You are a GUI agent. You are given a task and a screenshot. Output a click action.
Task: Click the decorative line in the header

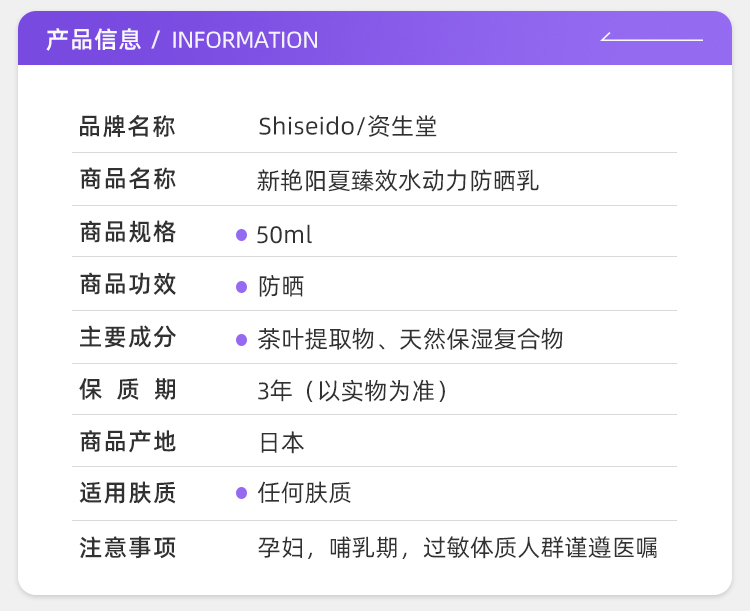[652, 39]
